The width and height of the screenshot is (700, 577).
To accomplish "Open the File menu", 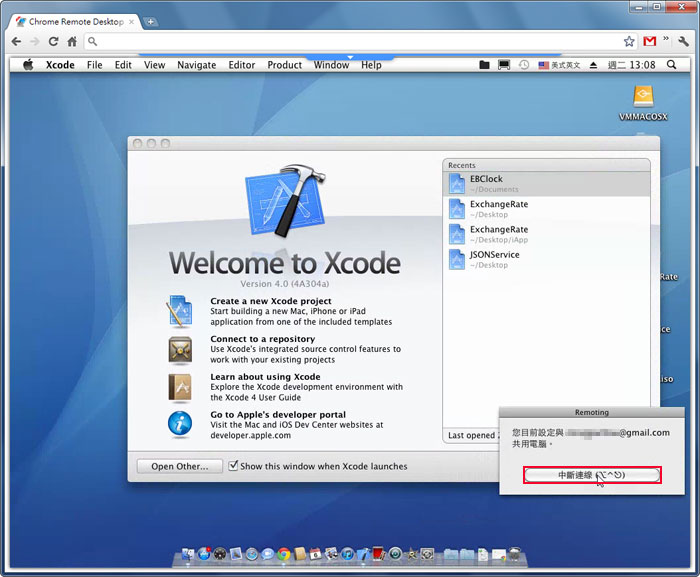I will [x=94, y=65].
